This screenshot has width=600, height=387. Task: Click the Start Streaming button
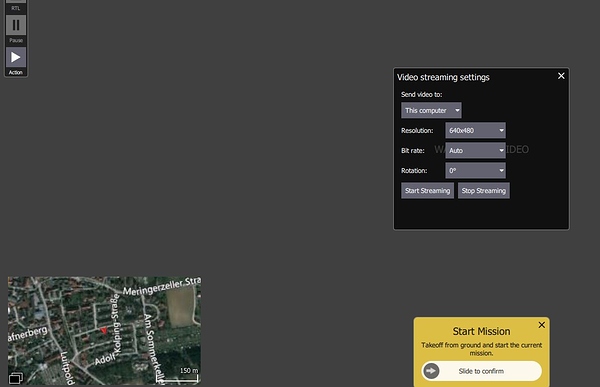point(427,191)
